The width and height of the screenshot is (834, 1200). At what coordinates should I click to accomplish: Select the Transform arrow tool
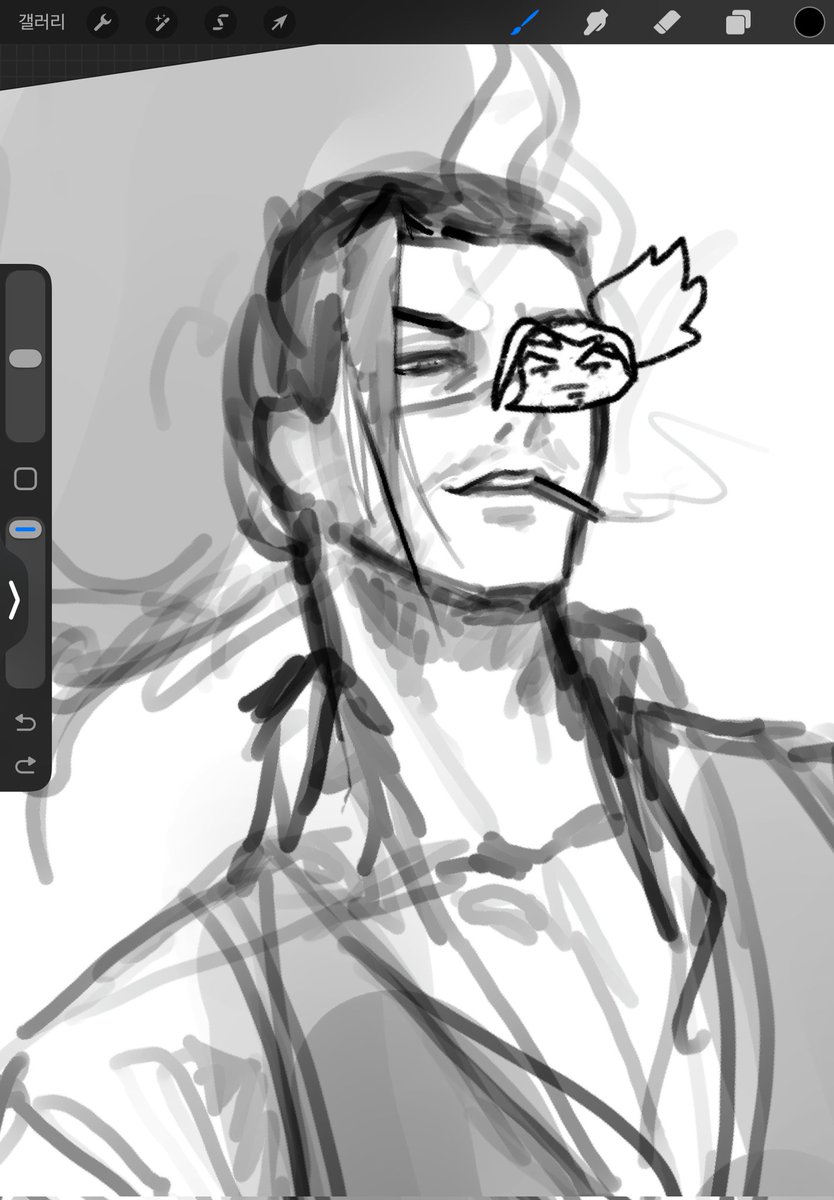coord(279,22)
